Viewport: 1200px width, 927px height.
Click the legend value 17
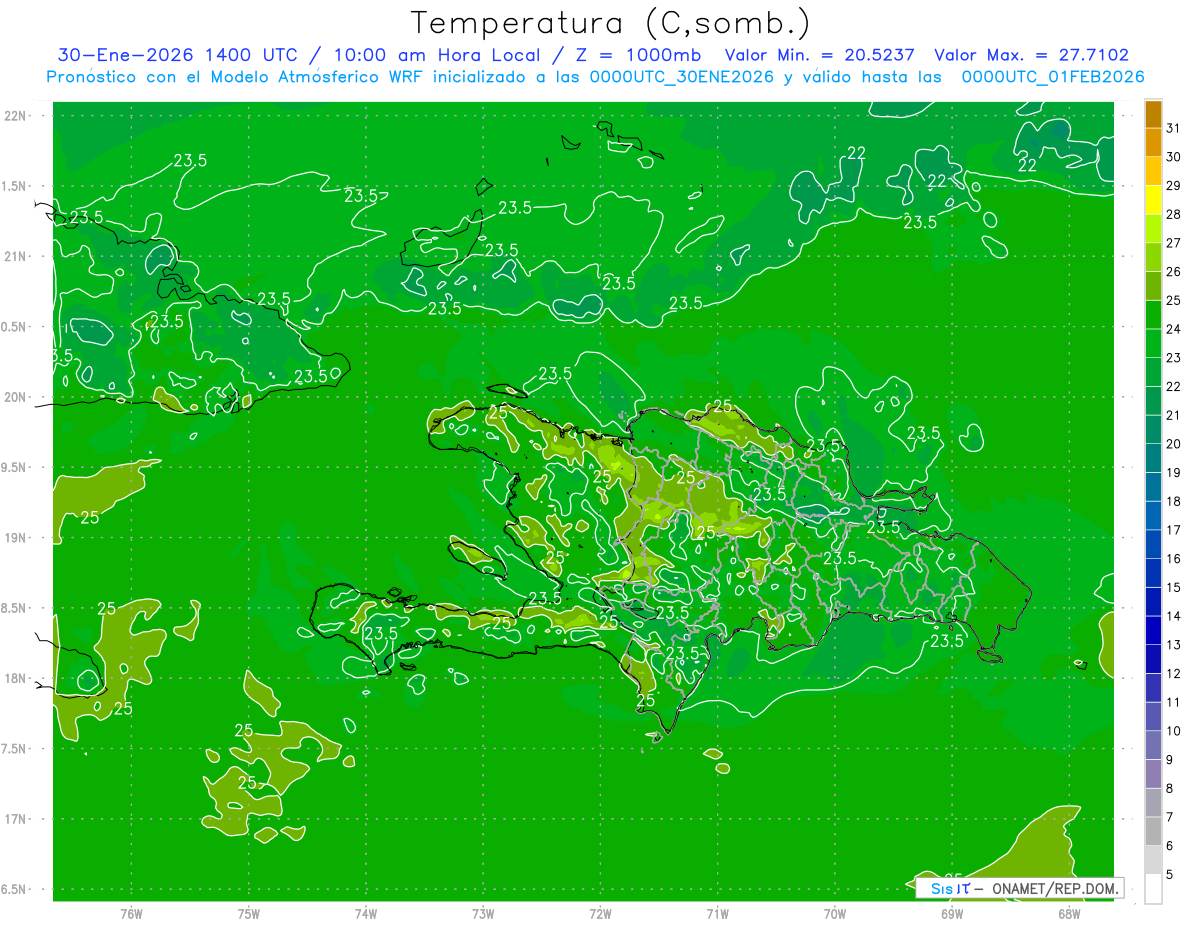click(1173, 530)
